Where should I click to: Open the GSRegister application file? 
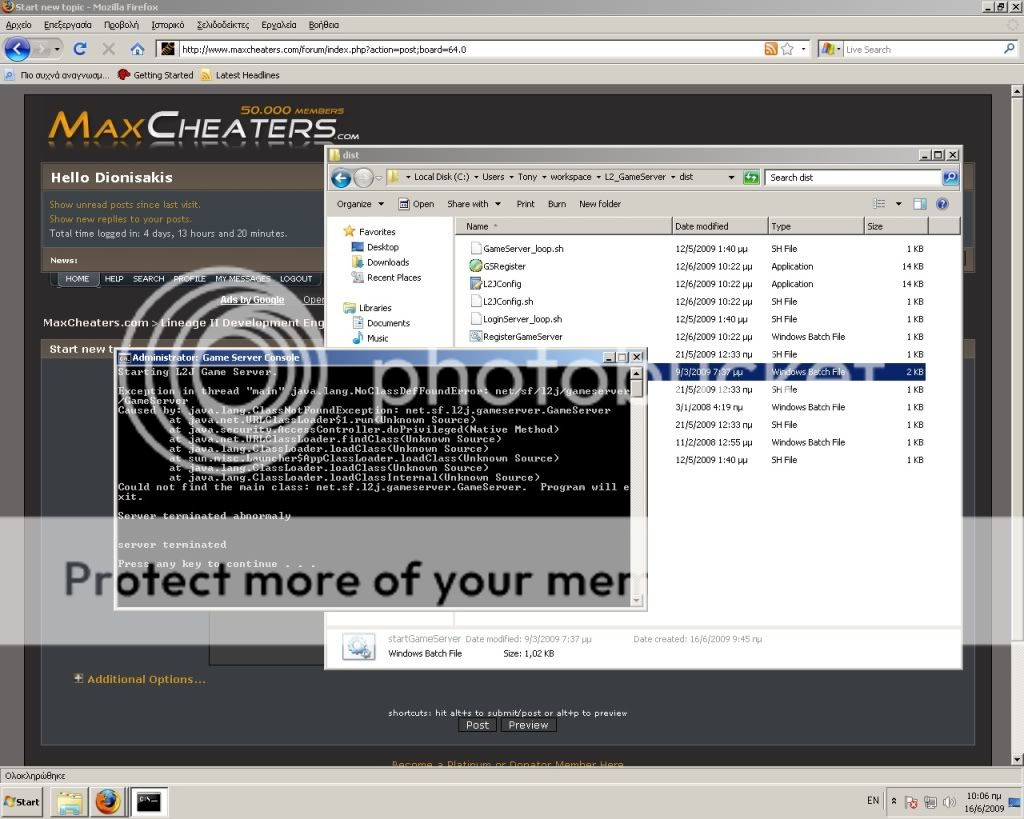[504, 267]
